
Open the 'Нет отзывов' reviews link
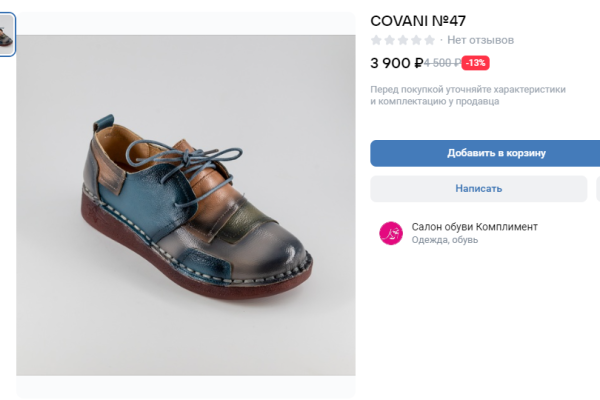tap(480, 40)
